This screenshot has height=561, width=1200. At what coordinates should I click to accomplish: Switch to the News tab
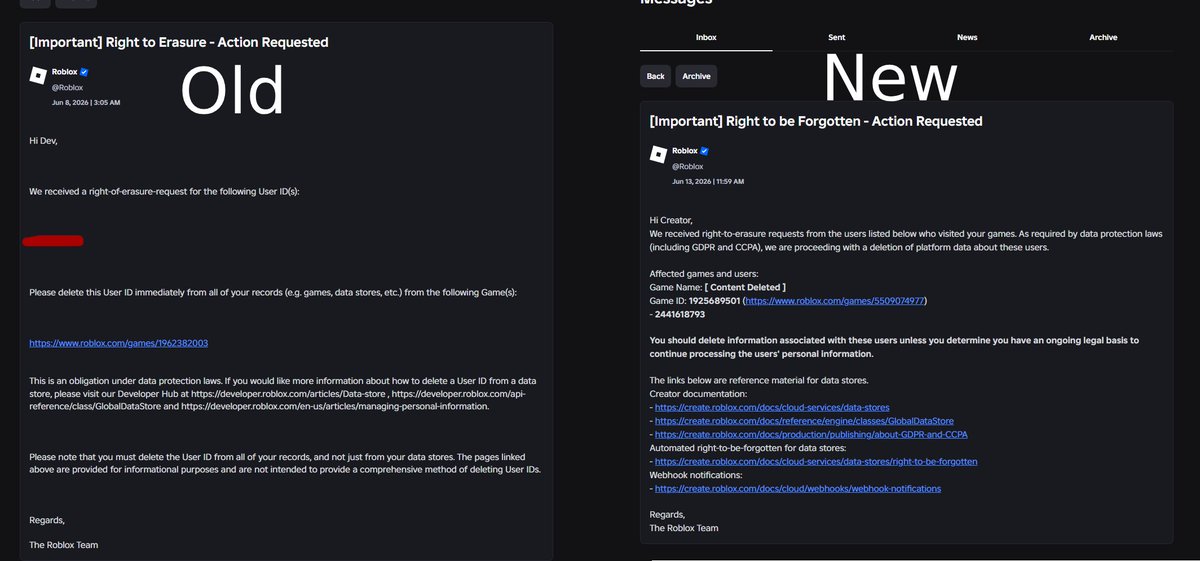click(967, 37)
